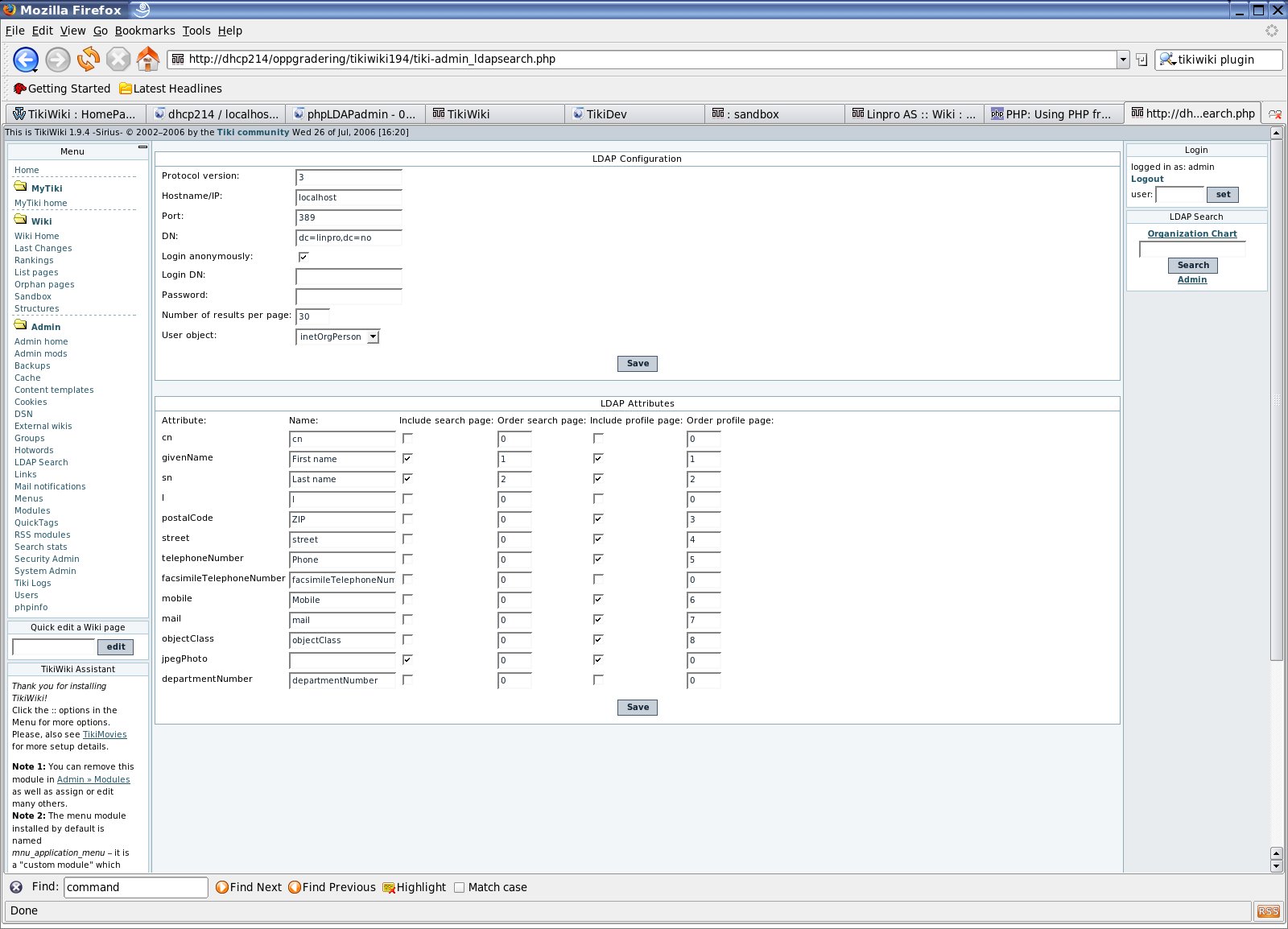Uncheck Include search page for givenName
1288x929 pixels.
pos(408,458)
